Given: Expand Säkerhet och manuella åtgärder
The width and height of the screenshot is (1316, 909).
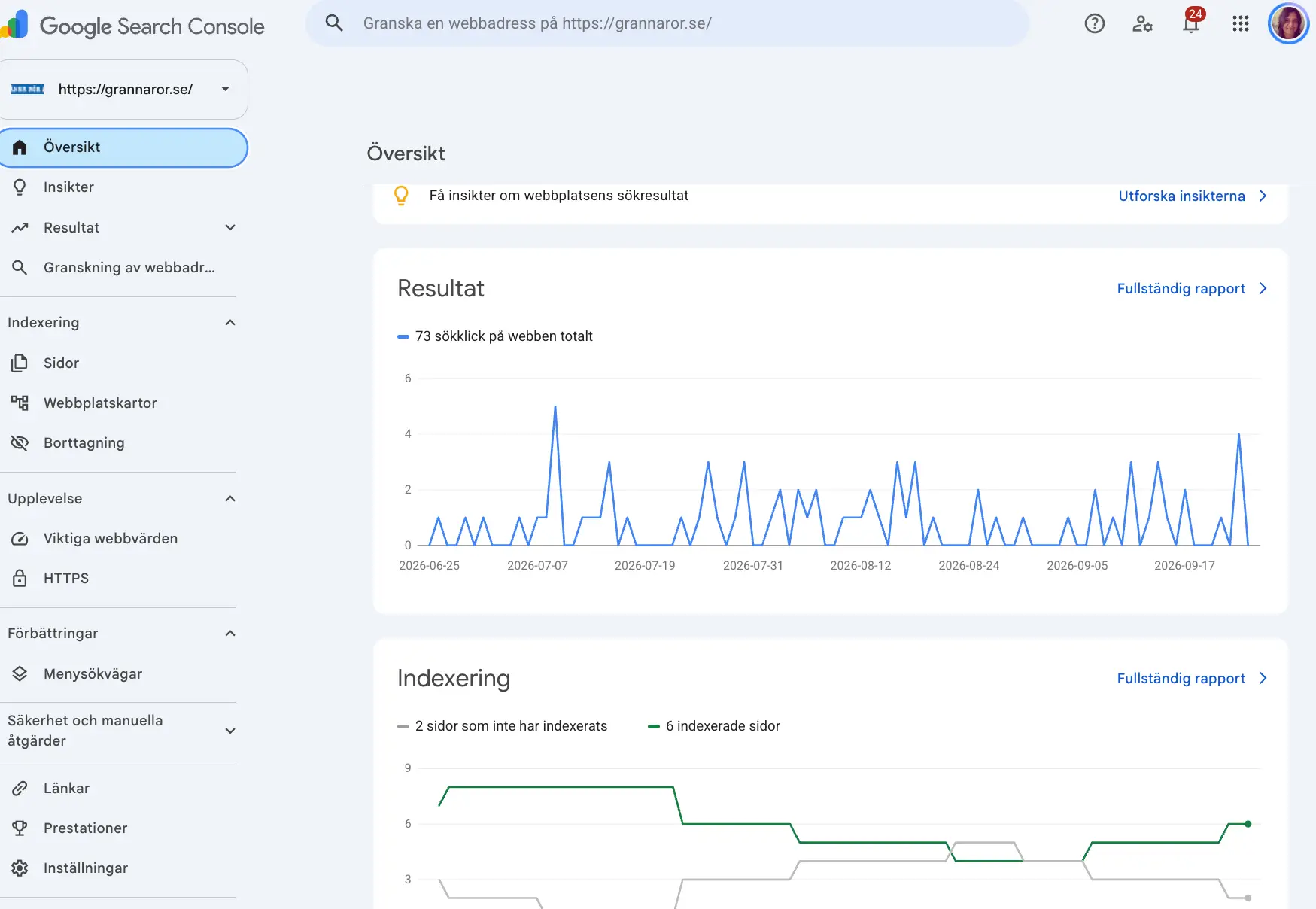Looking at the screenshot, I should 230,731.
